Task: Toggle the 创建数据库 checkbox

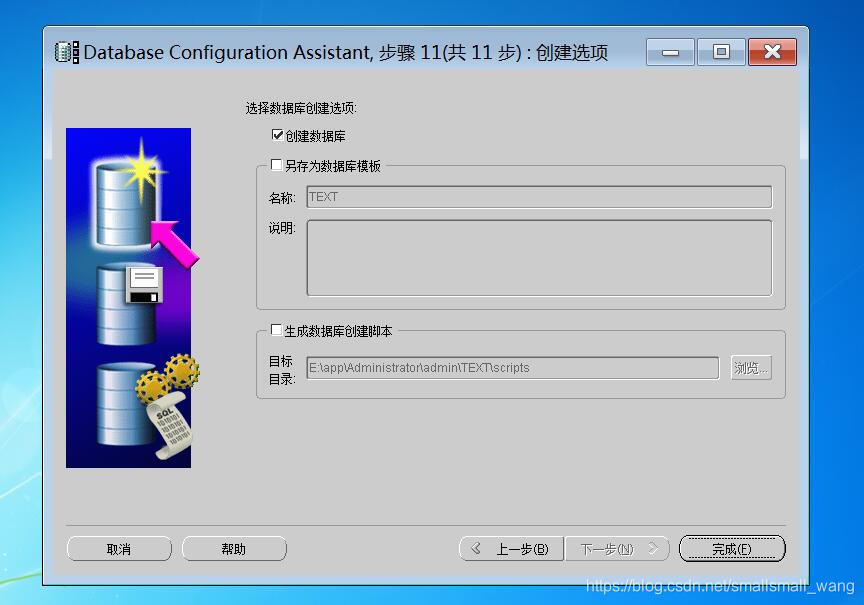Action: 277,135
